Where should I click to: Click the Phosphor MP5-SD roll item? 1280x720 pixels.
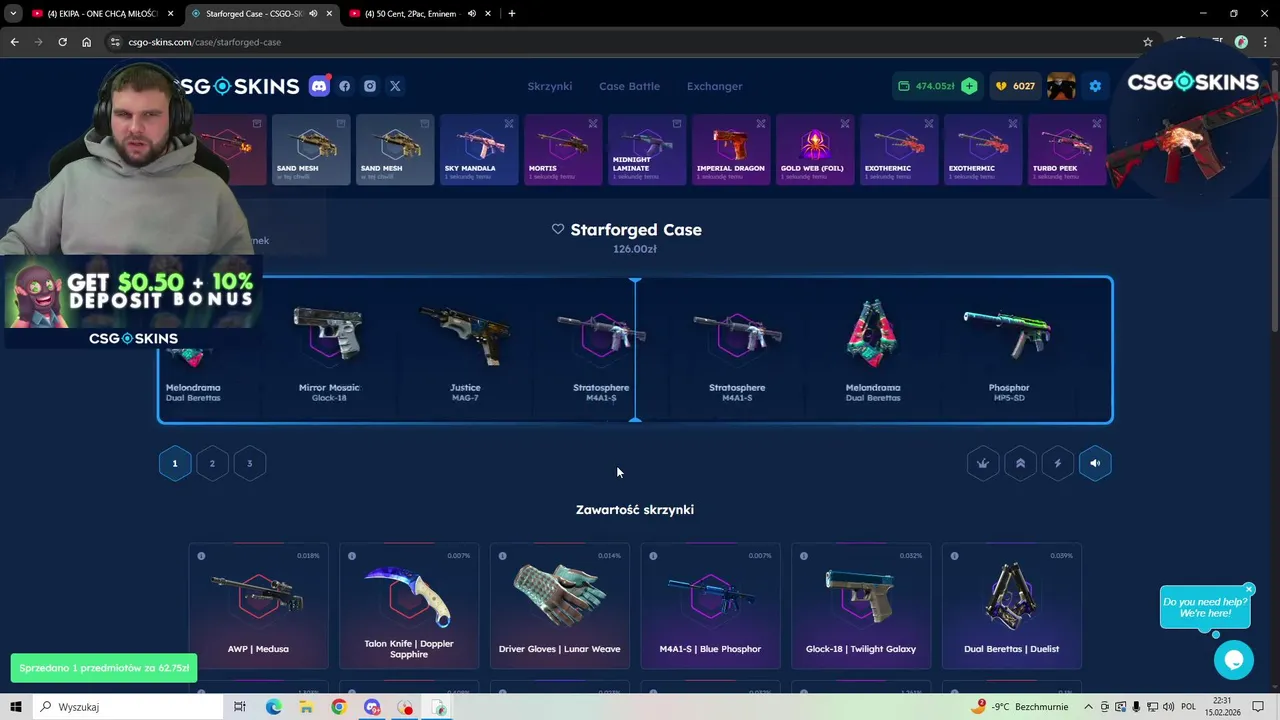tap(1009, 350)
